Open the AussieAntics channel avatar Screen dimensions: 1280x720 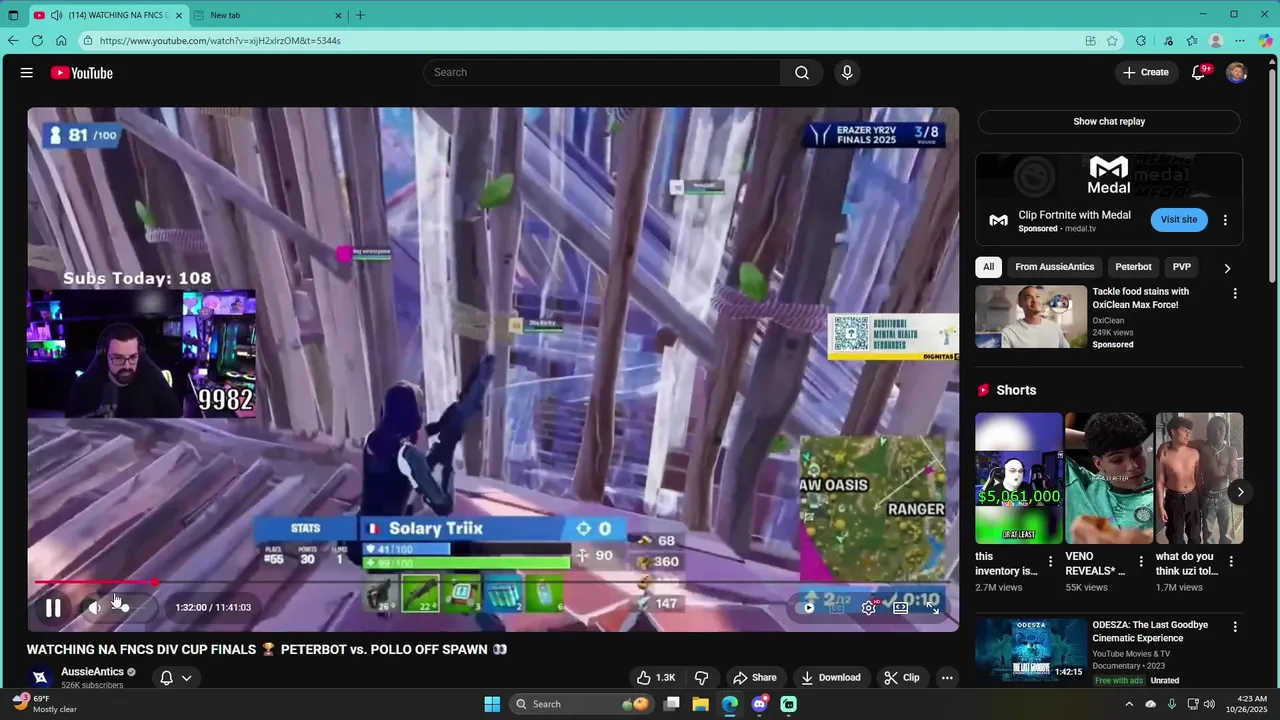point(40,677)
